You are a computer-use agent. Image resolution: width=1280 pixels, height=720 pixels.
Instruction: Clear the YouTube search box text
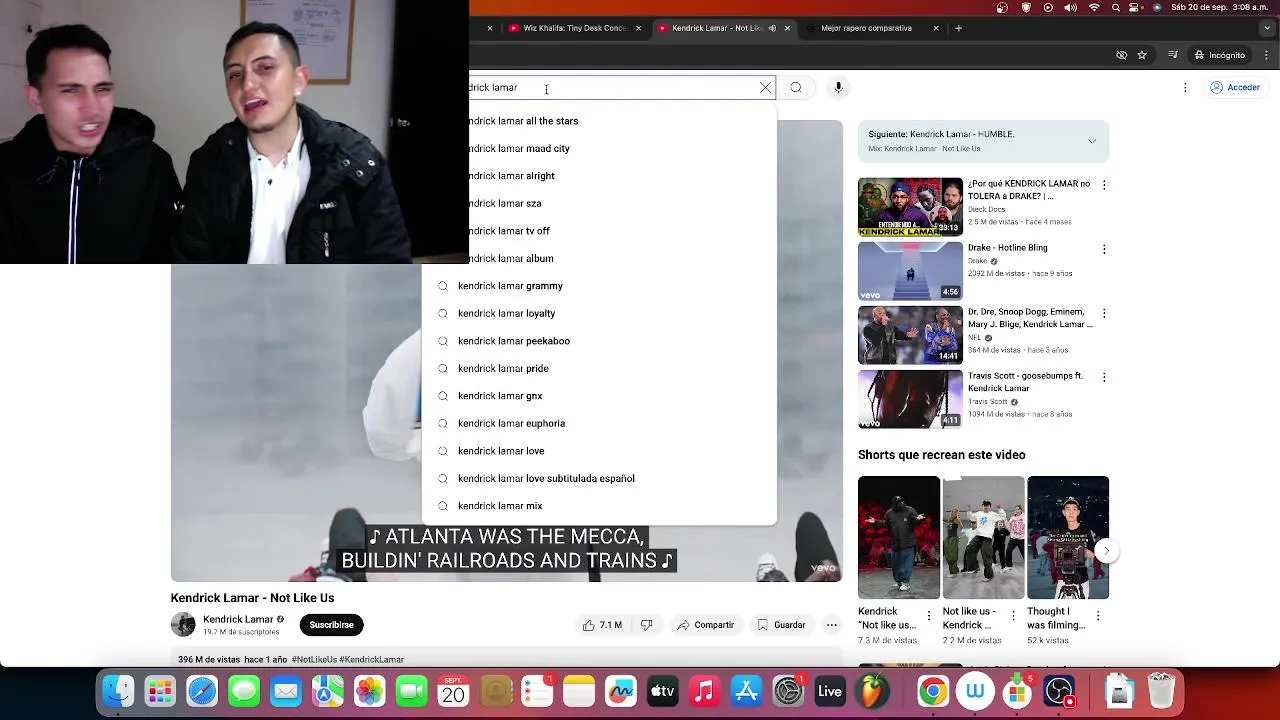[766, 88]
